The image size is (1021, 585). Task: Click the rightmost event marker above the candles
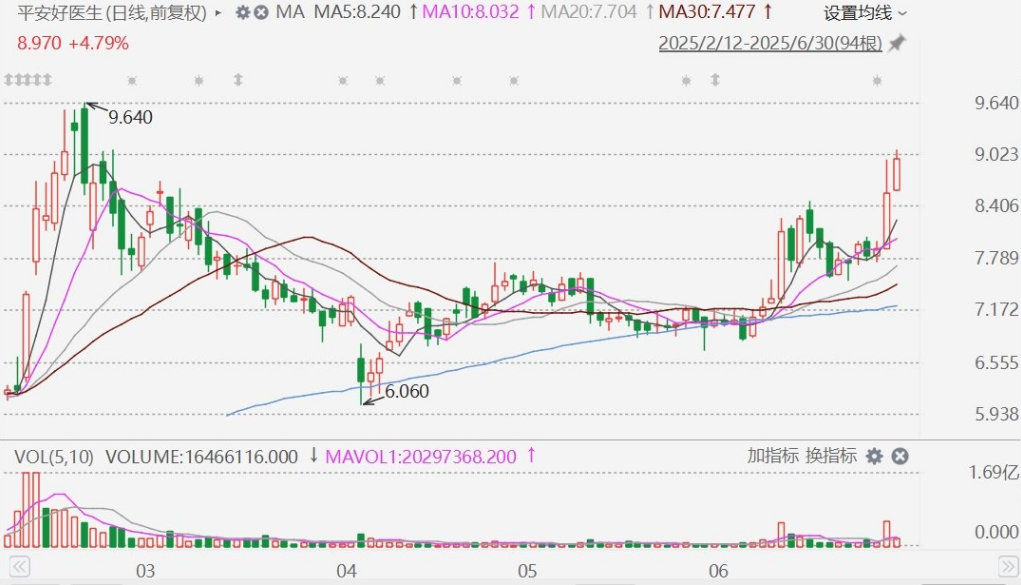click(x=877, y=80)
